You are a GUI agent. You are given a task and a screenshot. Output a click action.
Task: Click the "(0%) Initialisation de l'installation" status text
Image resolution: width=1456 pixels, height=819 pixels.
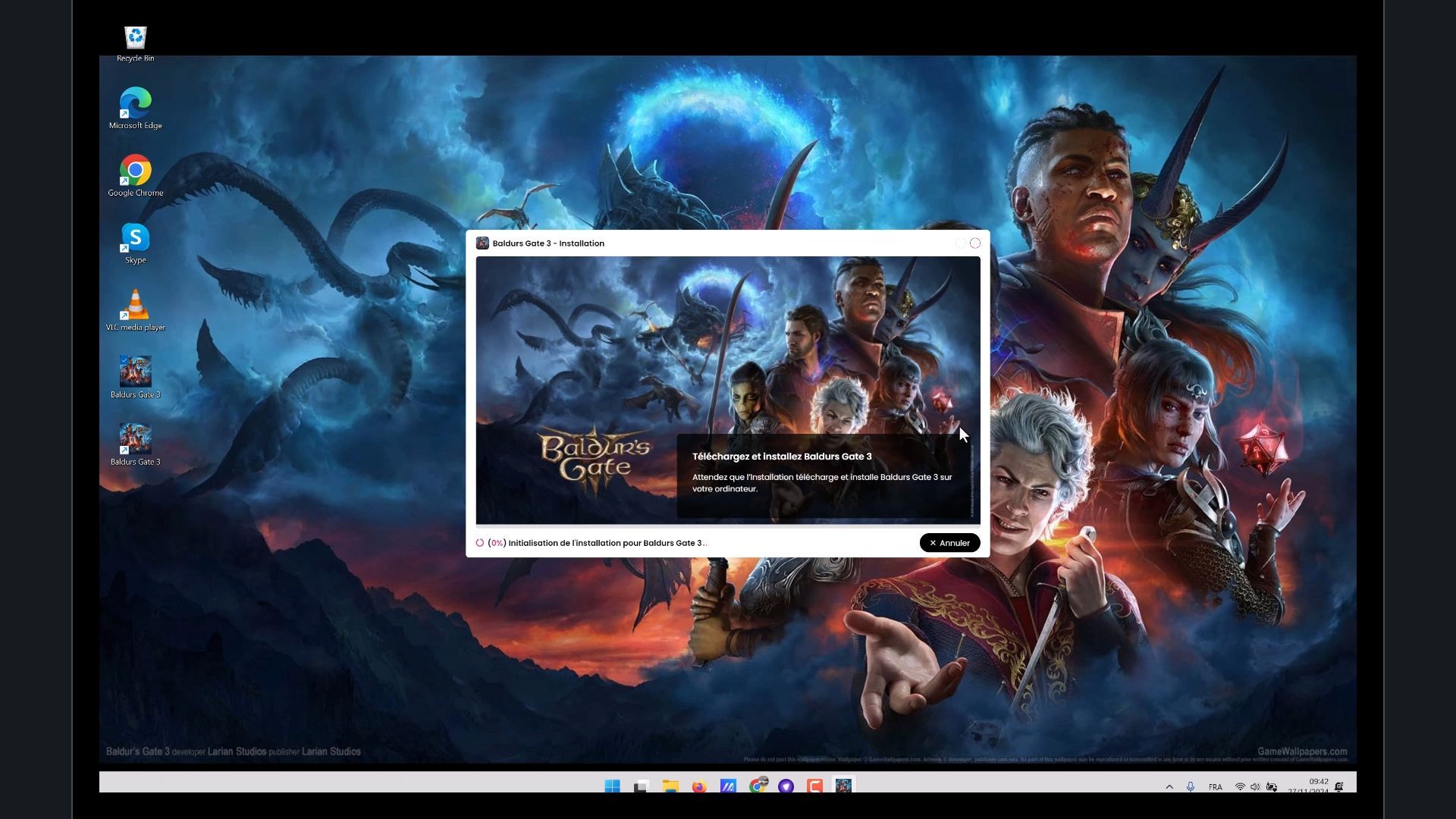pos(598,543)
